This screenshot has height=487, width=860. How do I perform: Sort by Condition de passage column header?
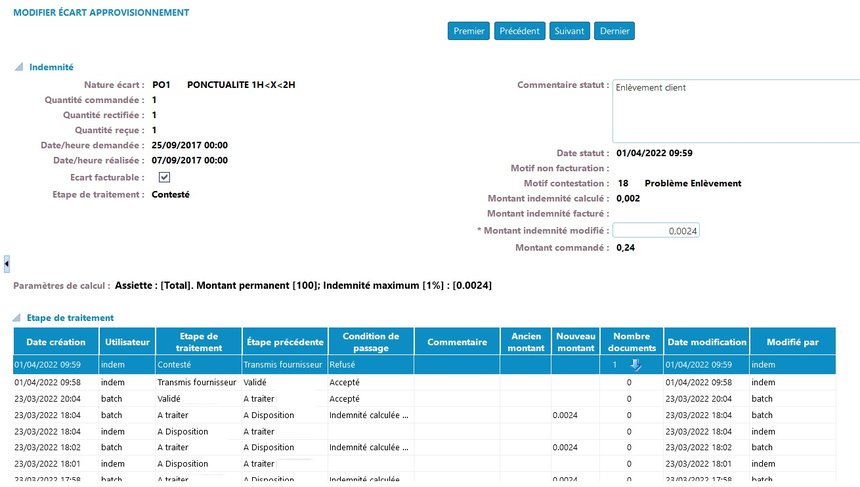point(371,342)
